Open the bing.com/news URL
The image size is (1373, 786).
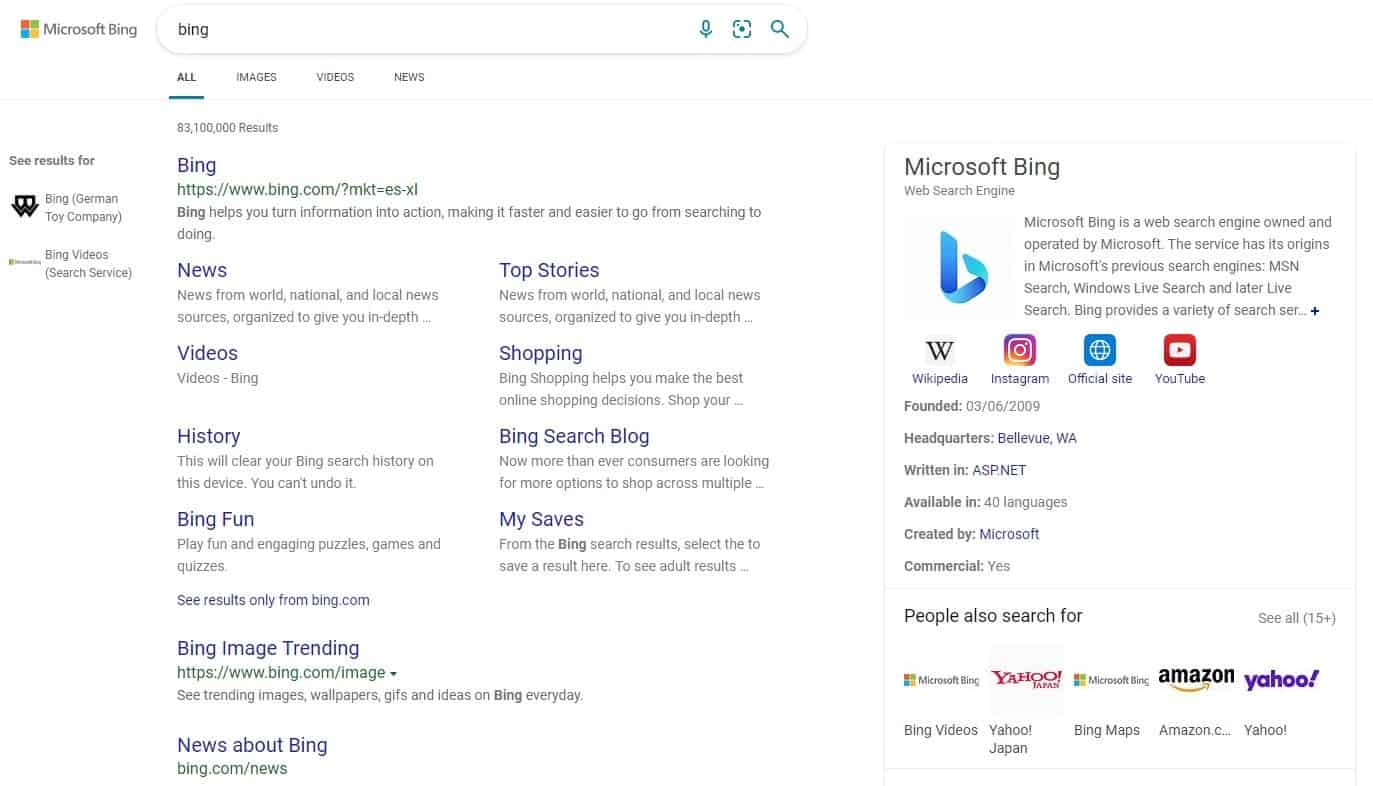(x=232, y=769)
